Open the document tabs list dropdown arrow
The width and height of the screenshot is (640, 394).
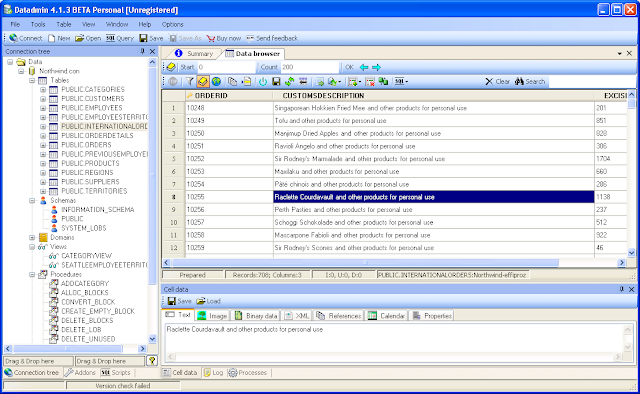620,53
